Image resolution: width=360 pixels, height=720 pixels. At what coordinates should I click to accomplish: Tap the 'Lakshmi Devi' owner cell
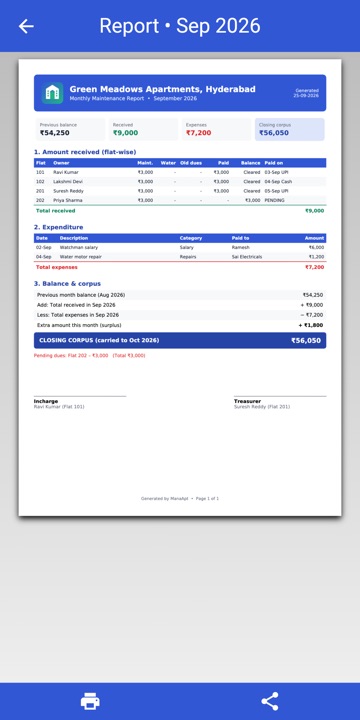[68, 182]
